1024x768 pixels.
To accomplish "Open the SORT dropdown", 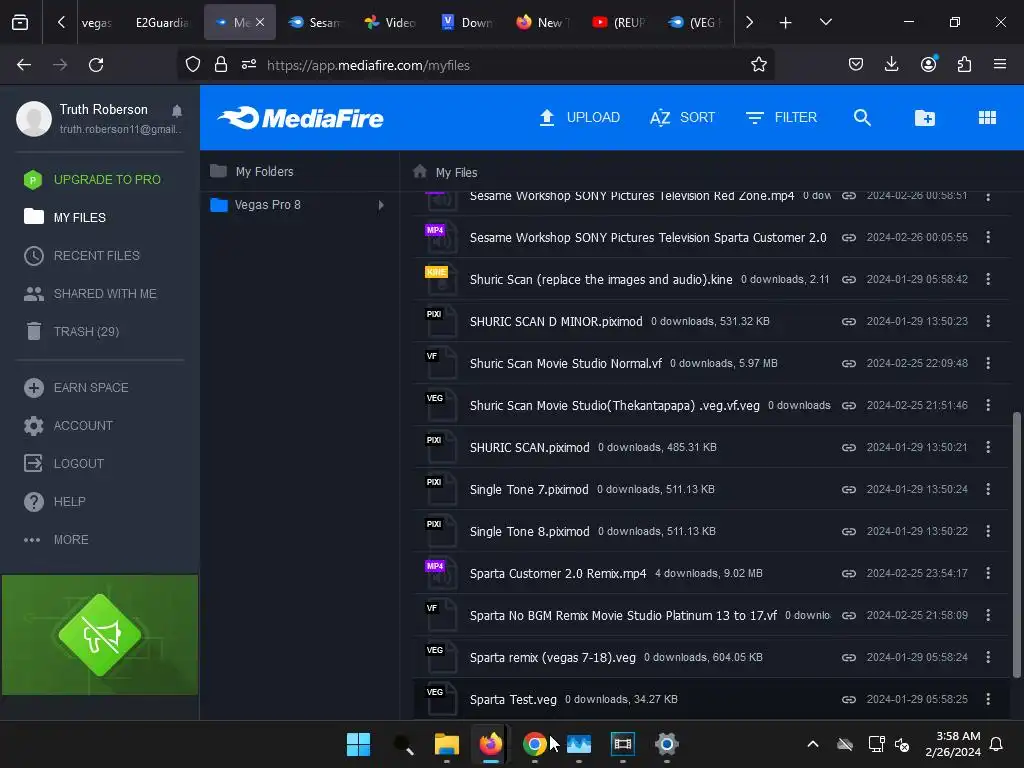I will tap(682, 118).
